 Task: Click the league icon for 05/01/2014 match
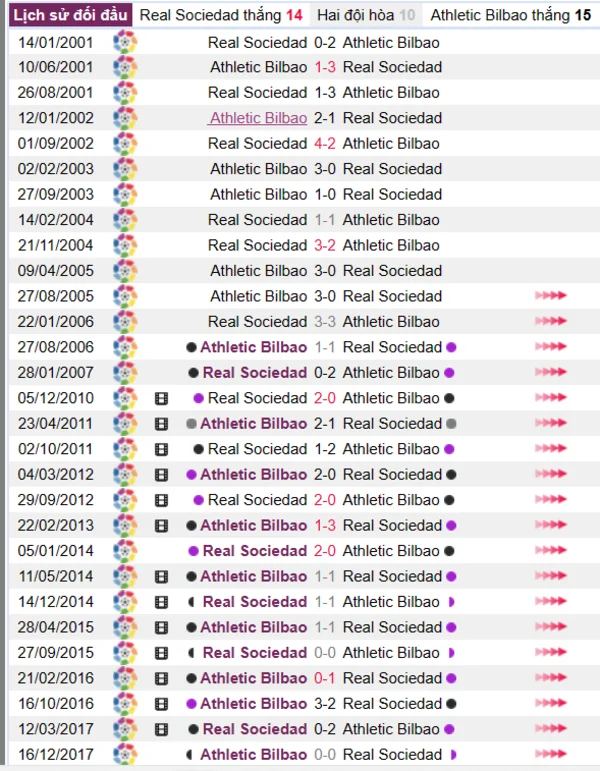pos(125,551)
